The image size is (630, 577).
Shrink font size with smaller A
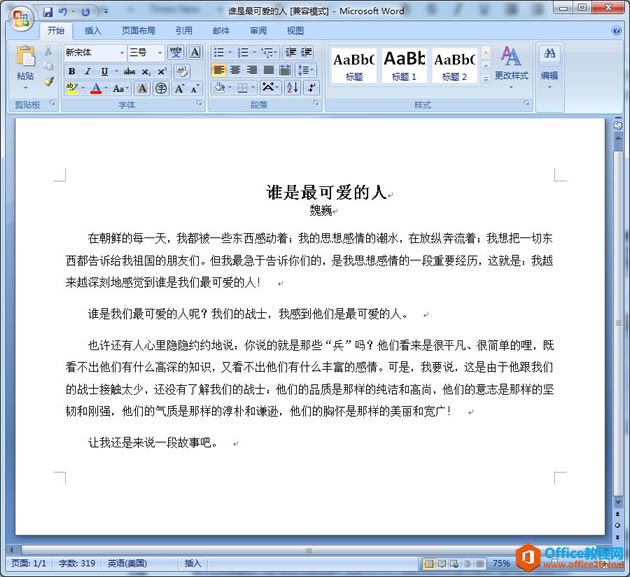click(195, 88)
